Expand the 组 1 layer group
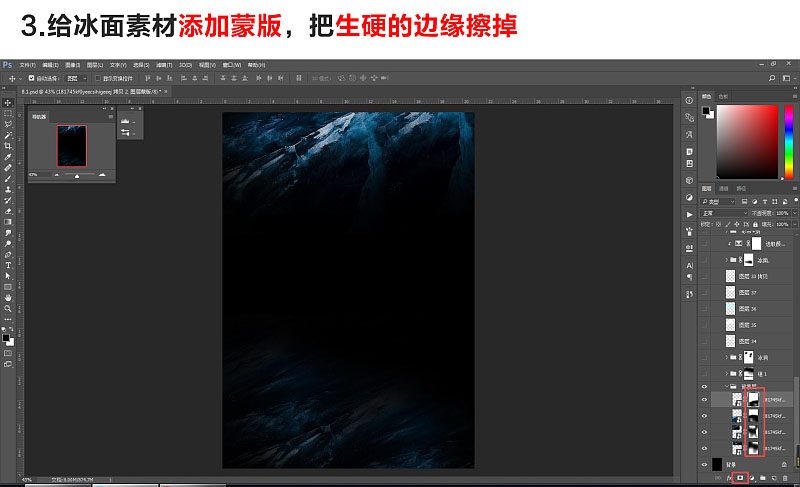 point(727,374)
